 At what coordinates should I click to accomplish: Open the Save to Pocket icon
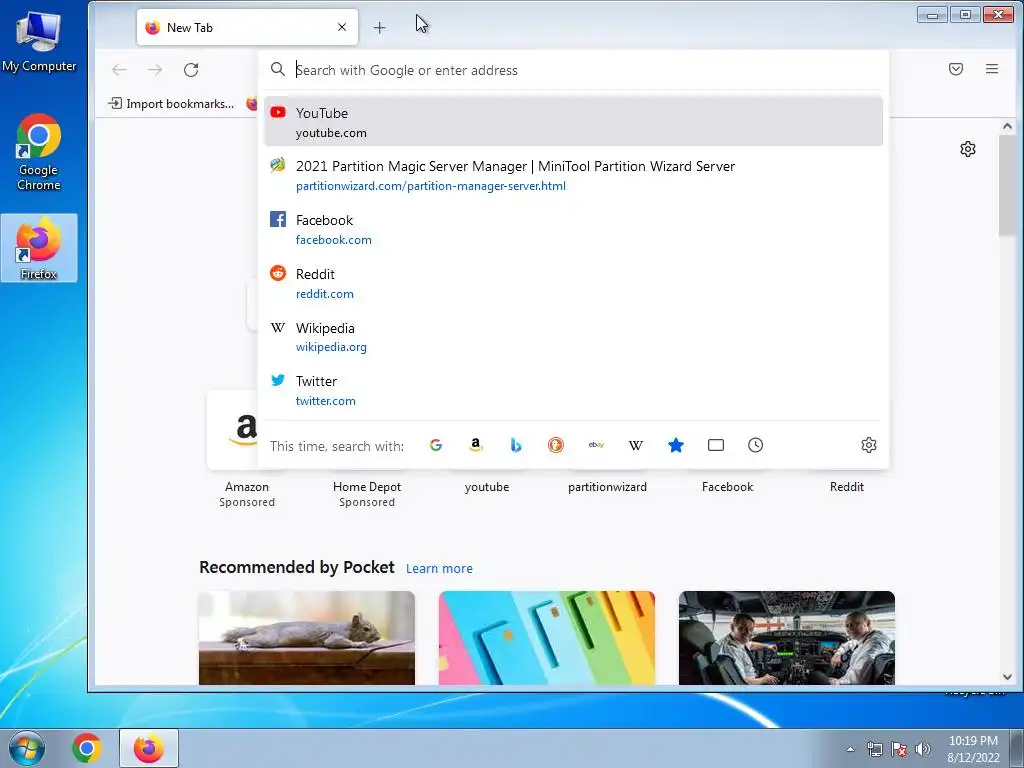pyautogui.click(x=955, y=69)
